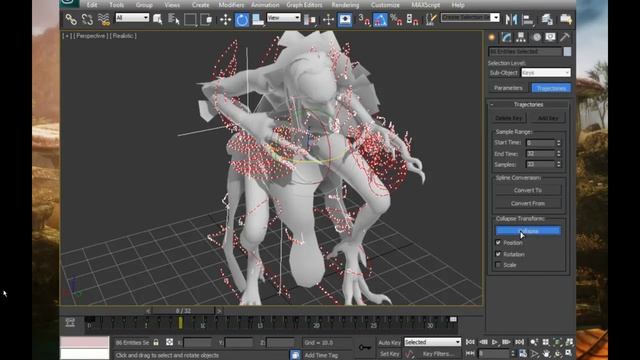Toggle the Angle Snap button

click(380, 19)
